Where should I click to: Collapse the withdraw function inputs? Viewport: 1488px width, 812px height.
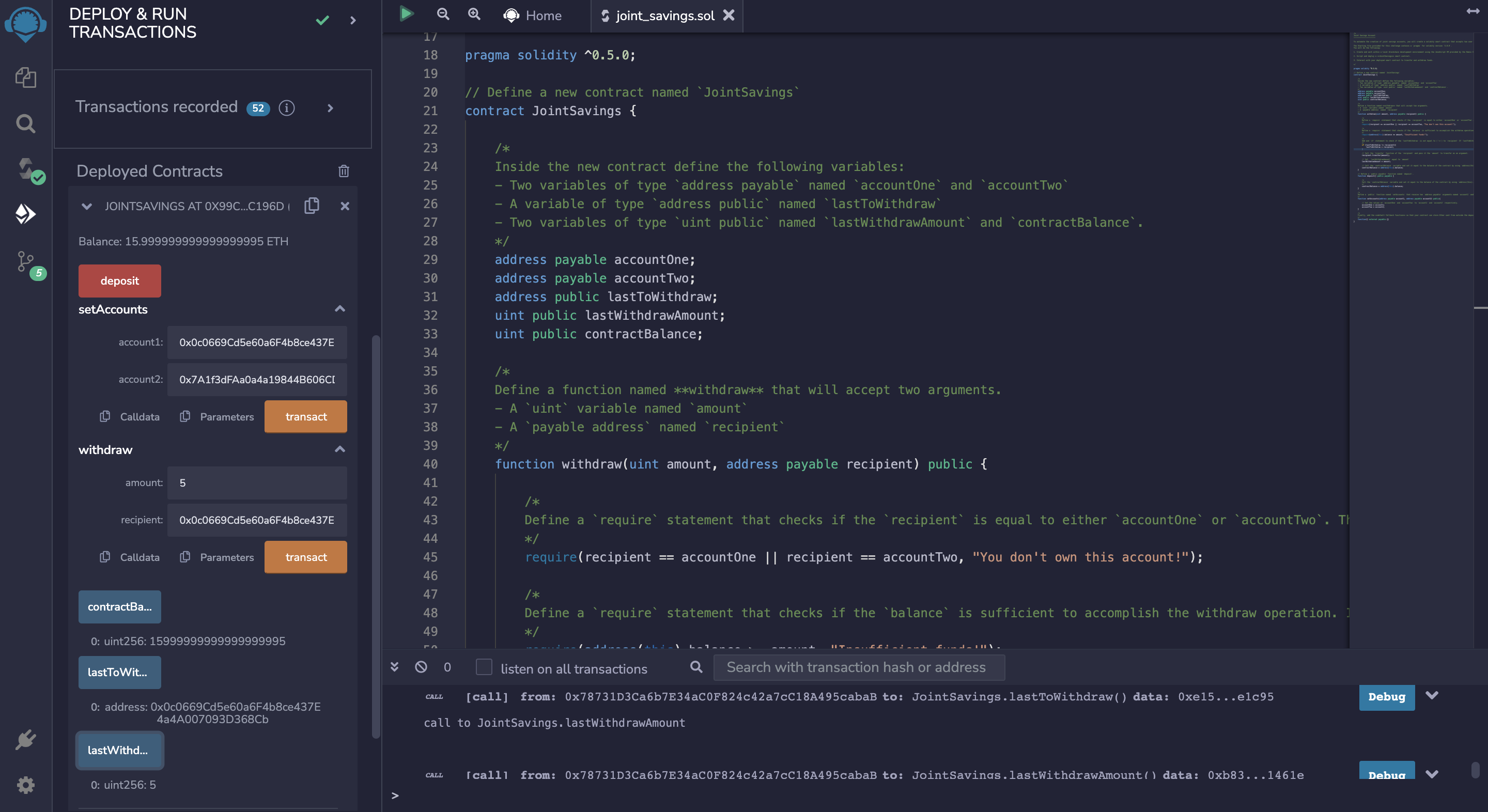pyautogui.click(x=340, y=450)
